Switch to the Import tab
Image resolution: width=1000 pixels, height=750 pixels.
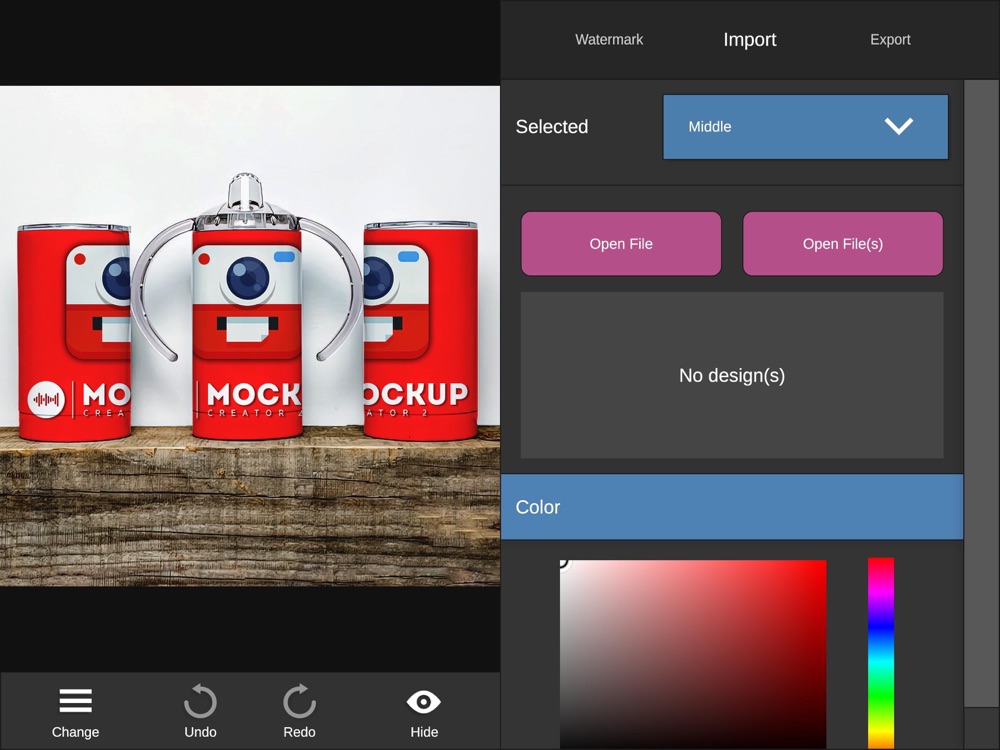(749, 40)
